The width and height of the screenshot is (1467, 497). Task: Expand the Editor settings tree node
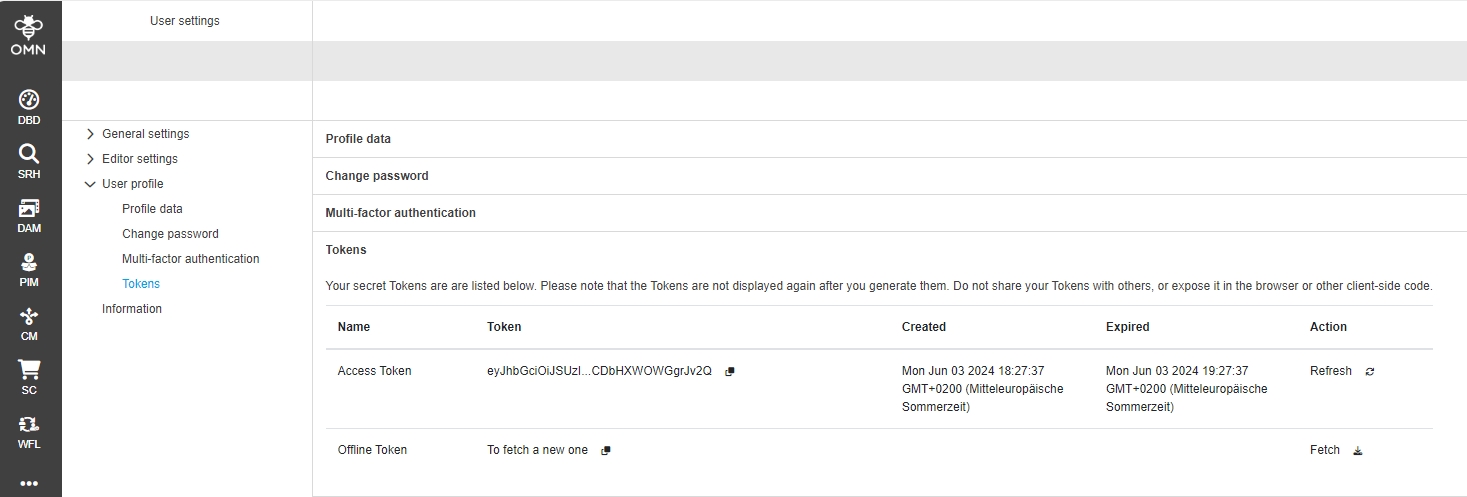[x=91, y=159]
